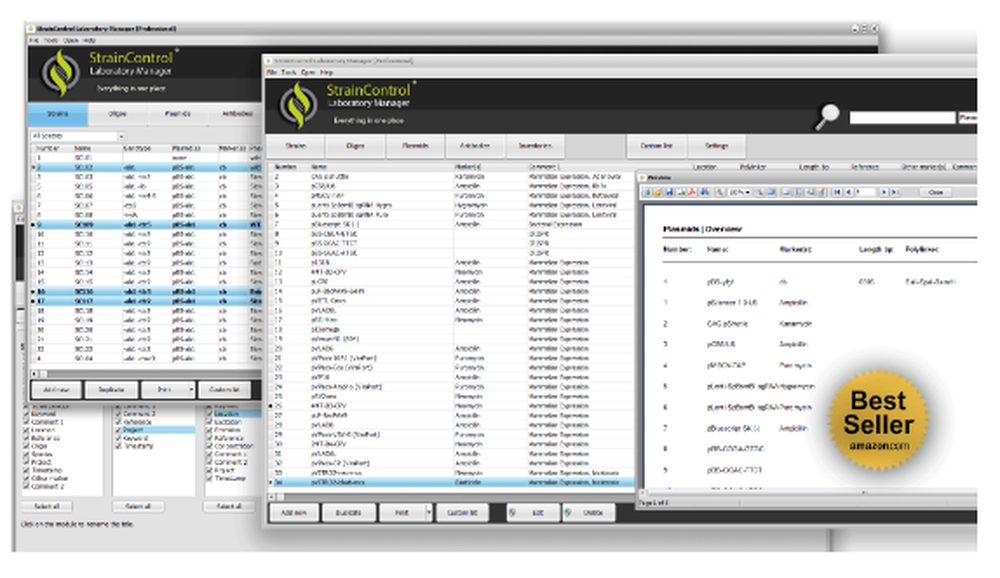1000x578 pixels.
Task: Toggle Comment 1 checkbox in left field list
Action: tap(26, 422)
